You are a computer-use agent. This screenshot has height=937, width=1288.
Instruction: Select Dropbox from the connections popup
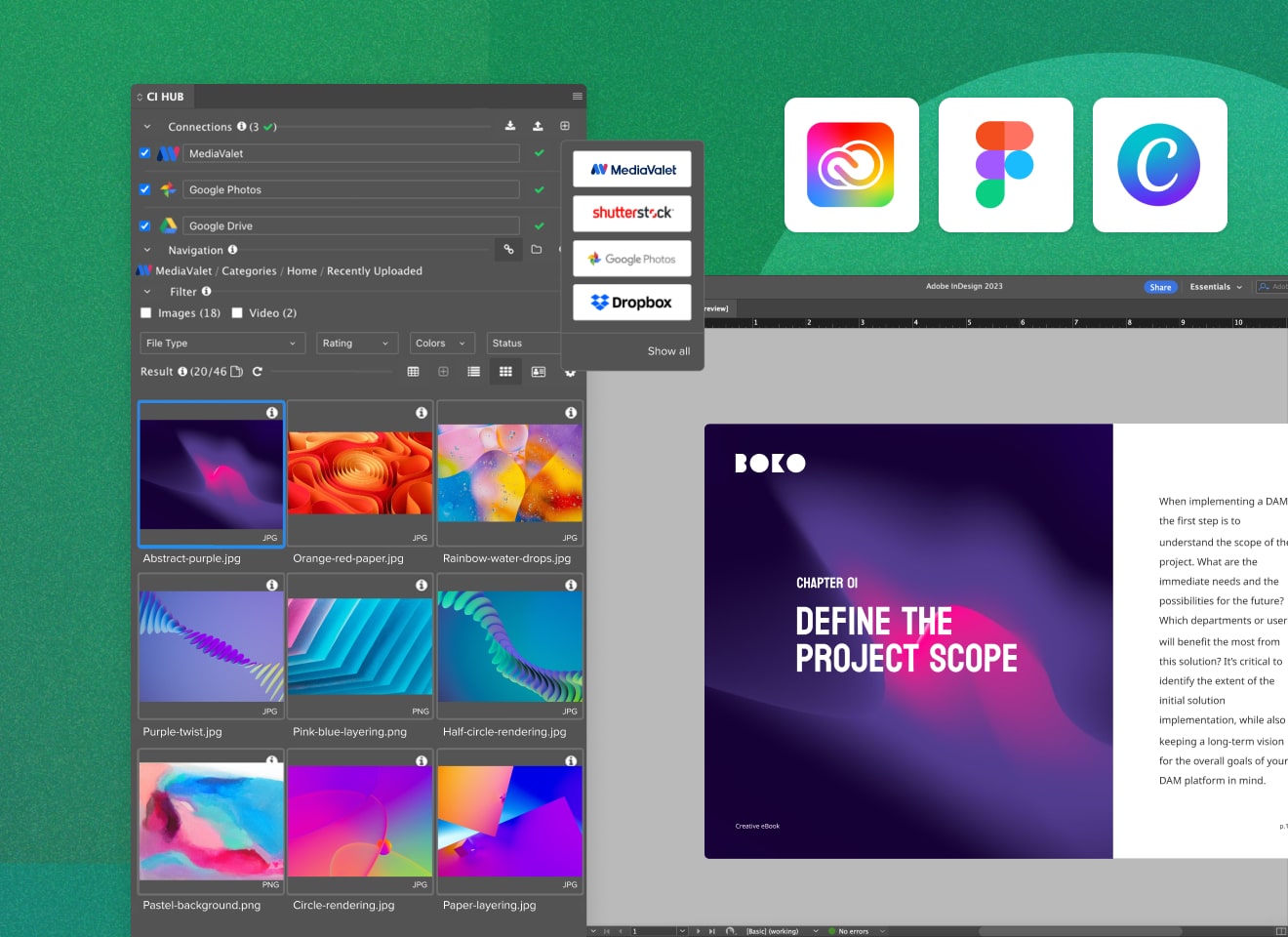(x=631, y=303)
